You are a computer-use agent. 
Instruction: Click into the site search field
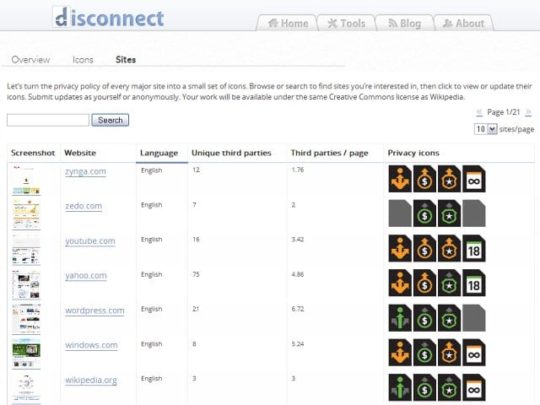48,120
